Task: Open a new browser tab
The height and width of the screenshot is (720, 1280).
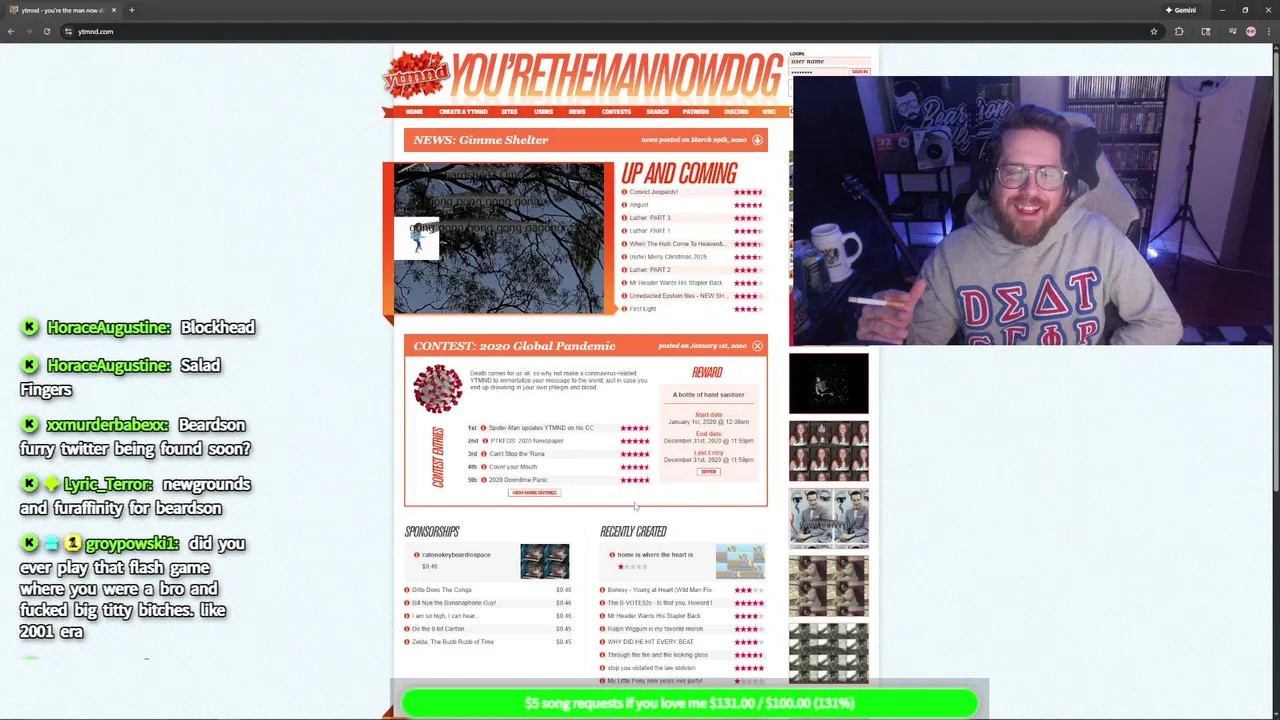Action: pyautogui.click(x=131, y=10)
